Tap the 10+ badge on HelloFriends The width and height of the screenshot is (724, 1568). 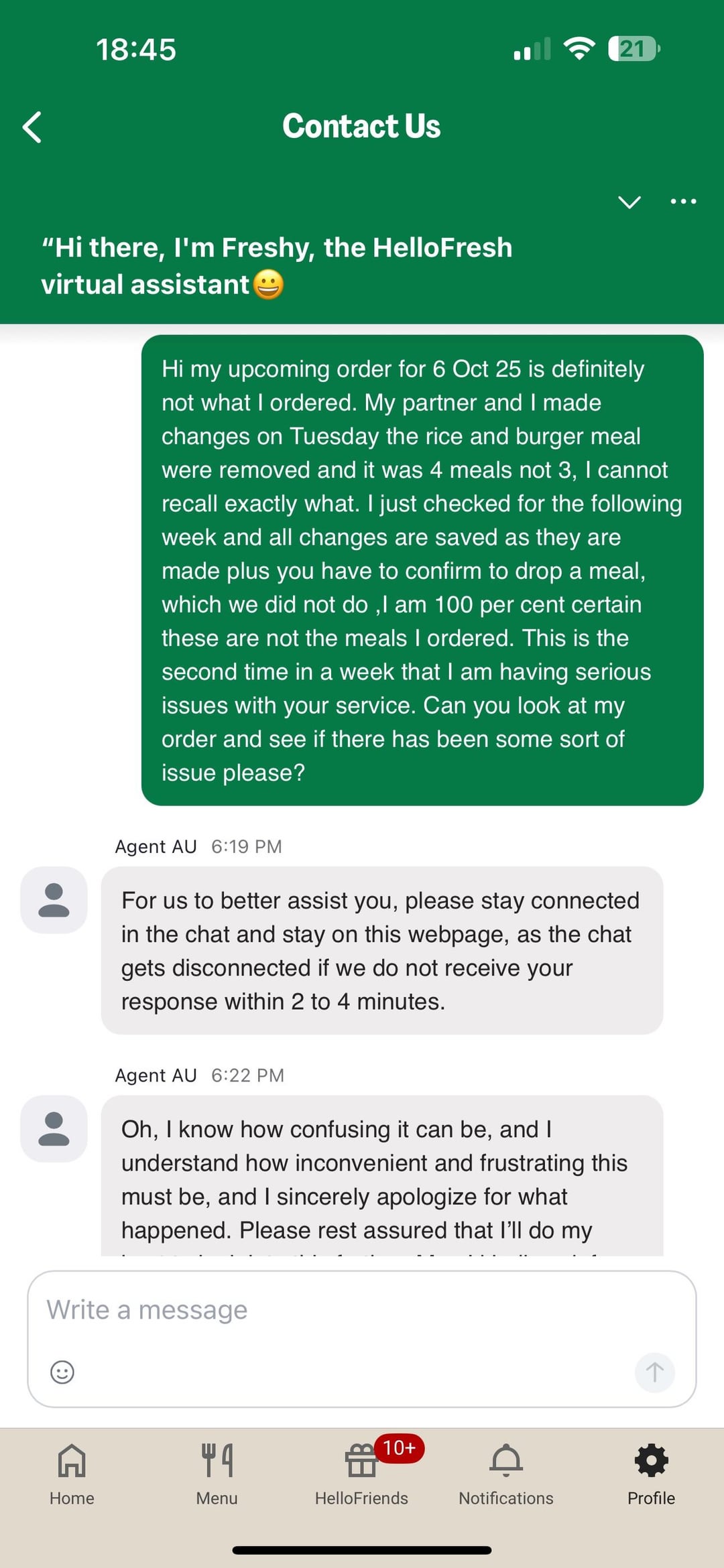point(400,1448)
